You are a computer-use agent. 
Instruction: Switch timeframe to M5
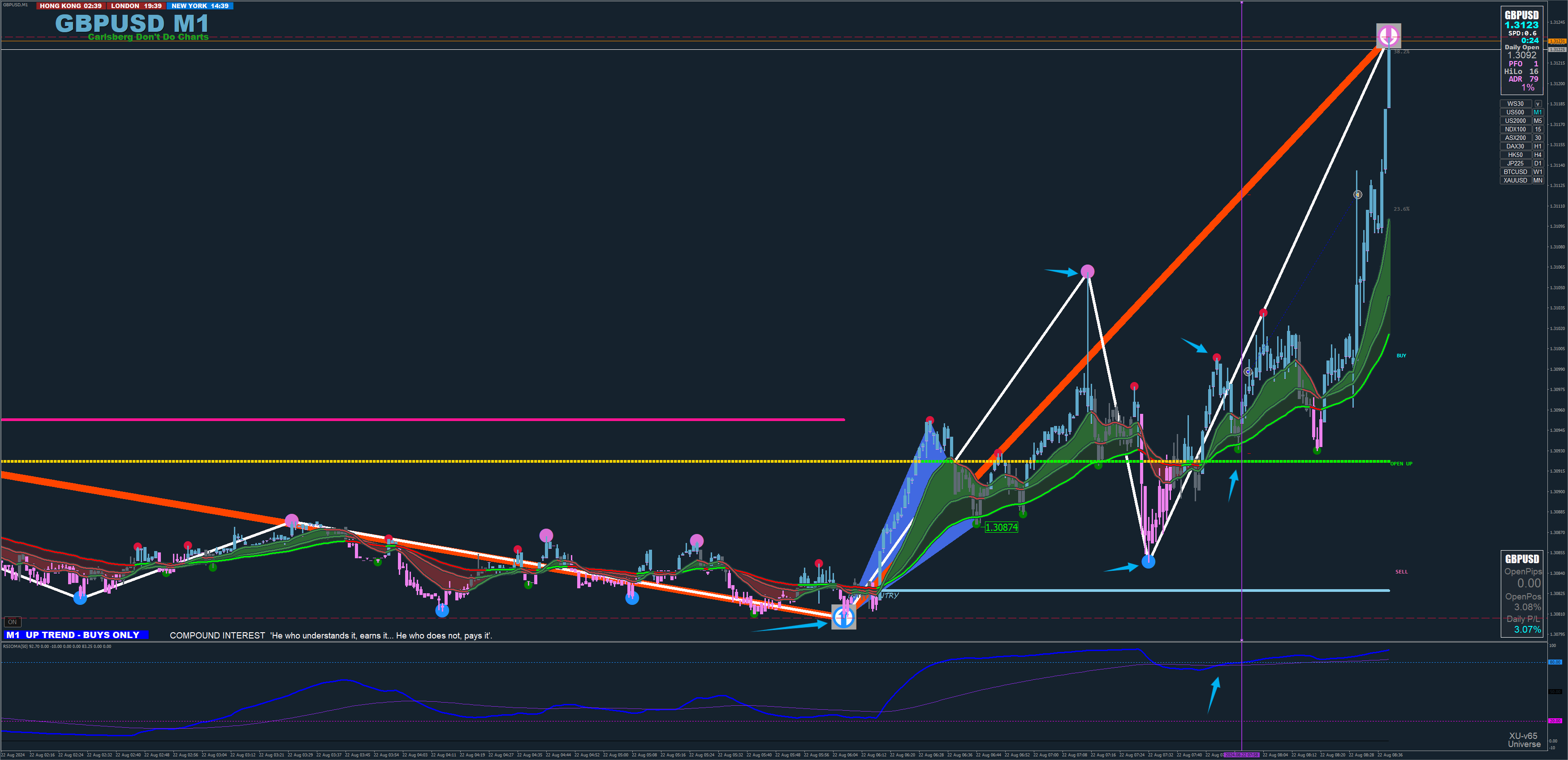[1538, 121]
